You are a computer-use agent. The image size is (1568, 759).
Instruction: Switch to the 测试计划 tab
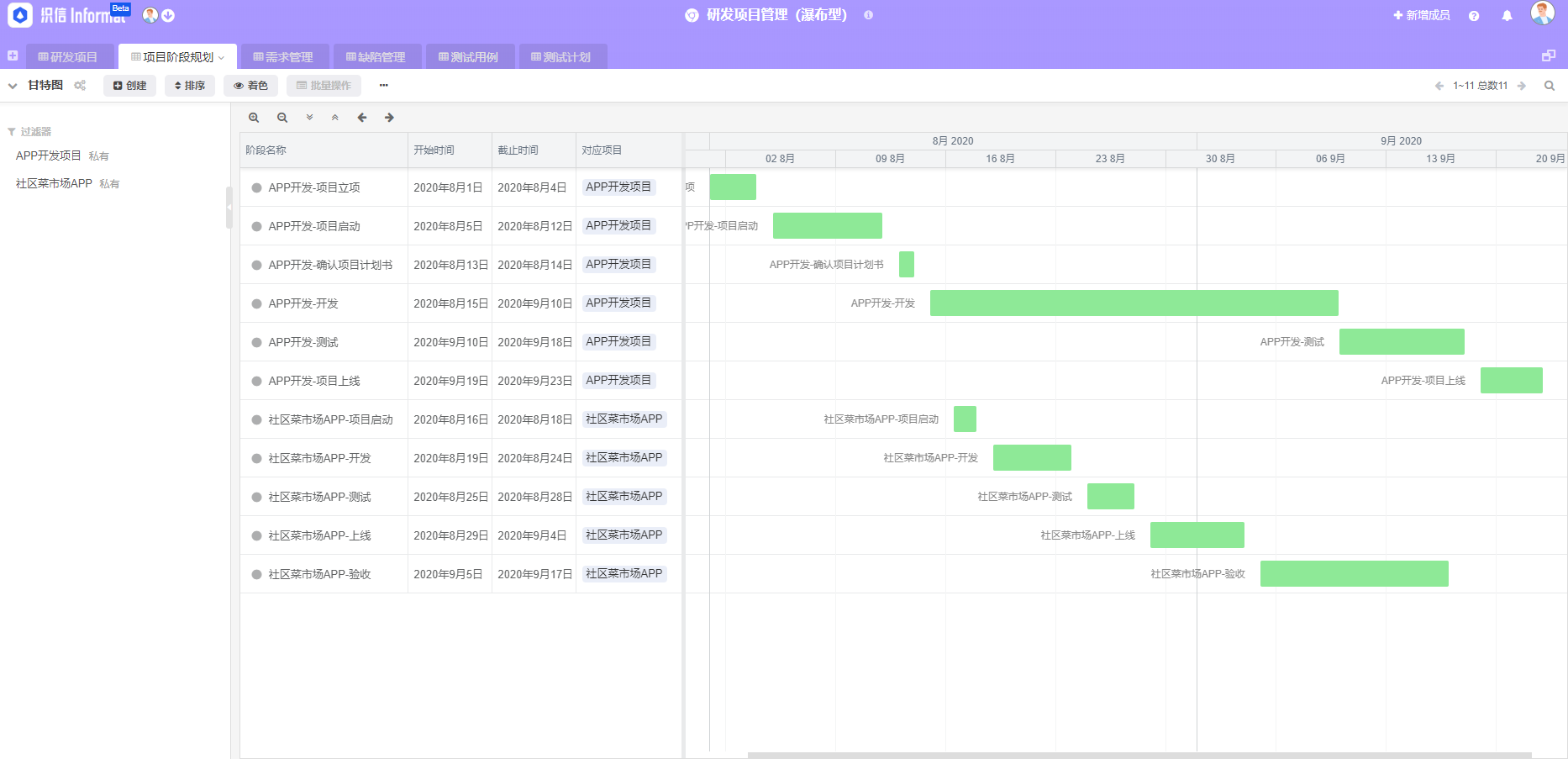click(x=561, y=57)
